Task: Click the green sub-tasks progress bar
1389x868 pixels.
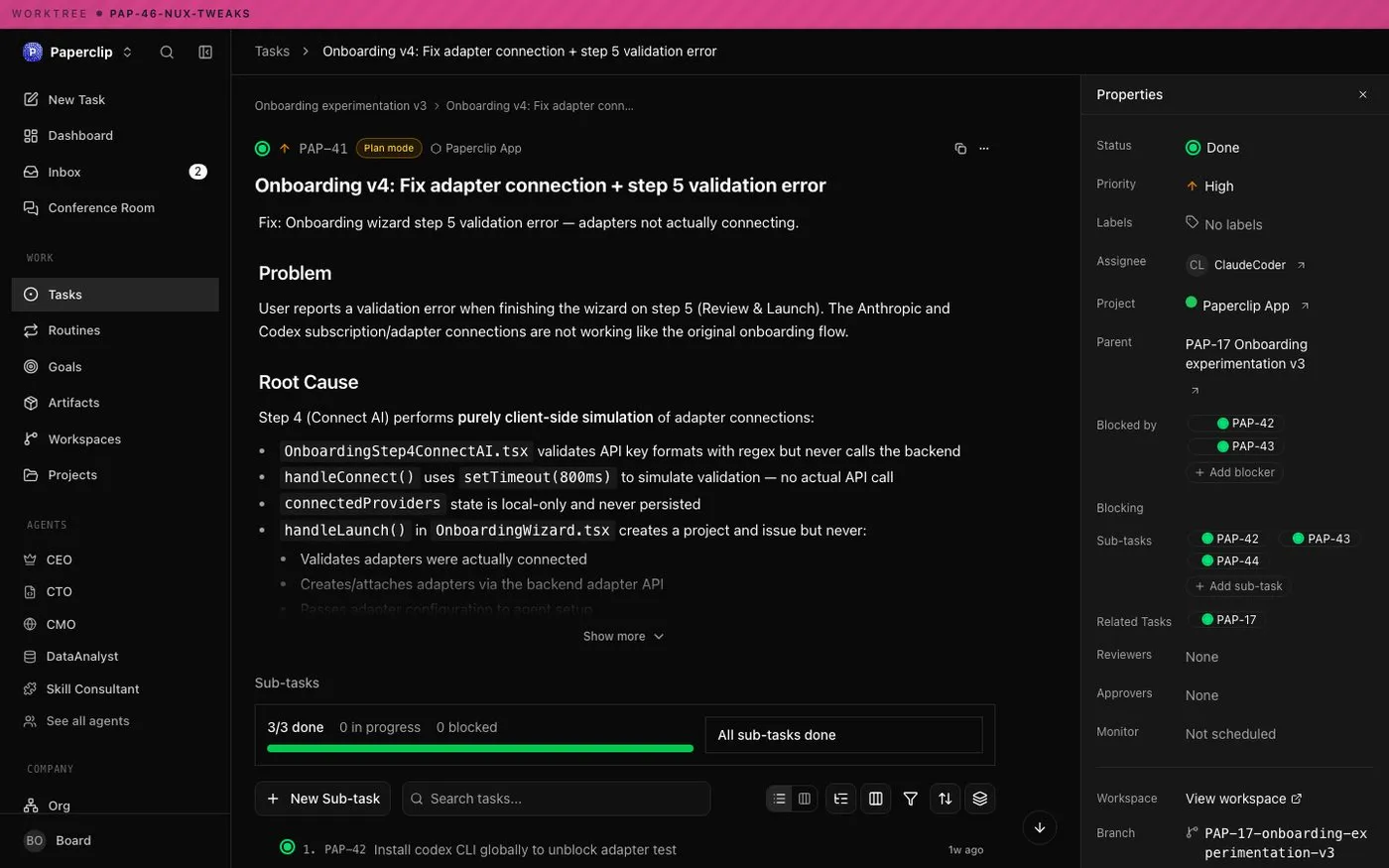Action: tap(480, 749)
